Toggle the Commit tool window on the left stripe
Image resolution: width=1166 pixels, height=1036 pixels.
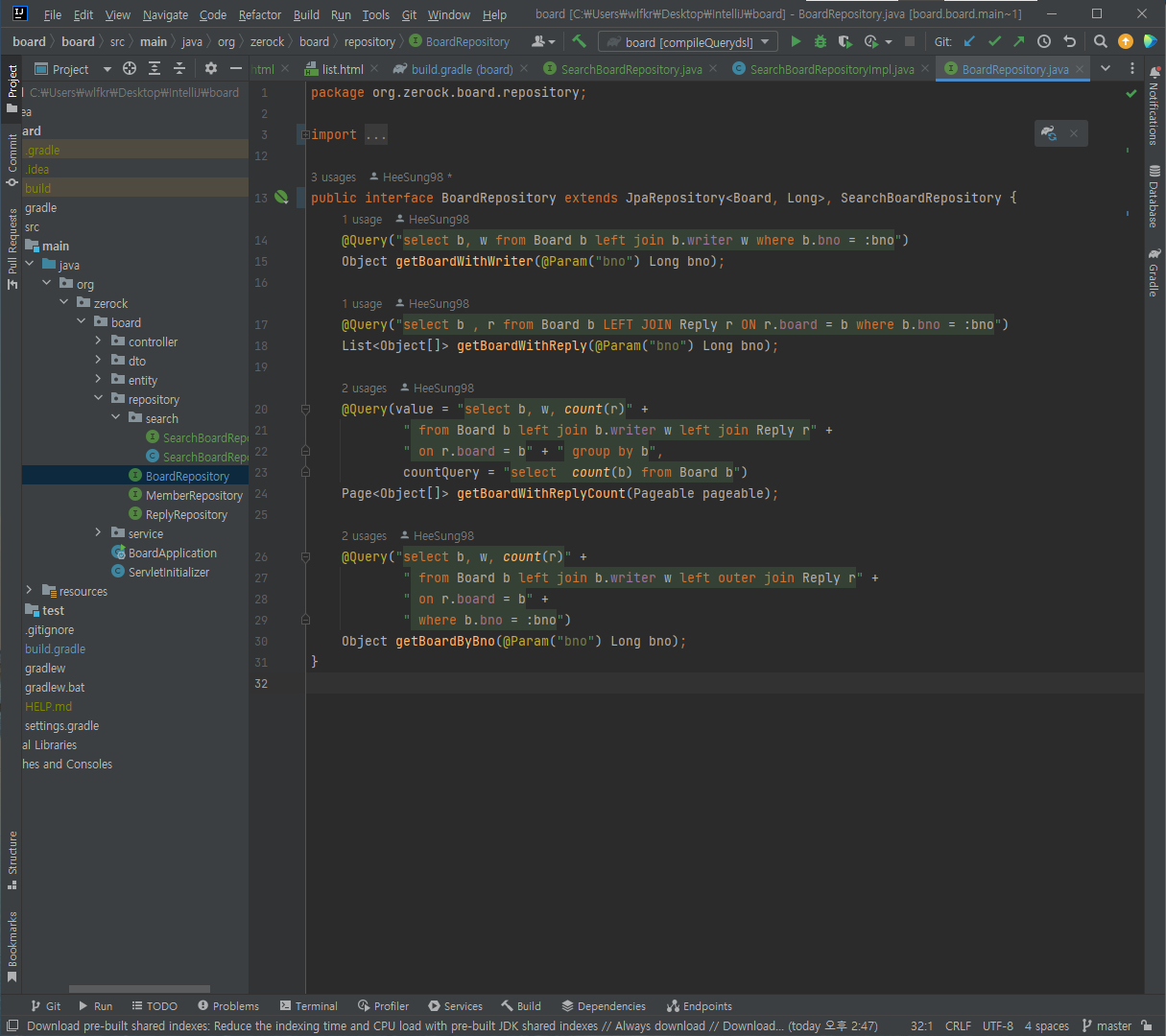tap(12, 158)
